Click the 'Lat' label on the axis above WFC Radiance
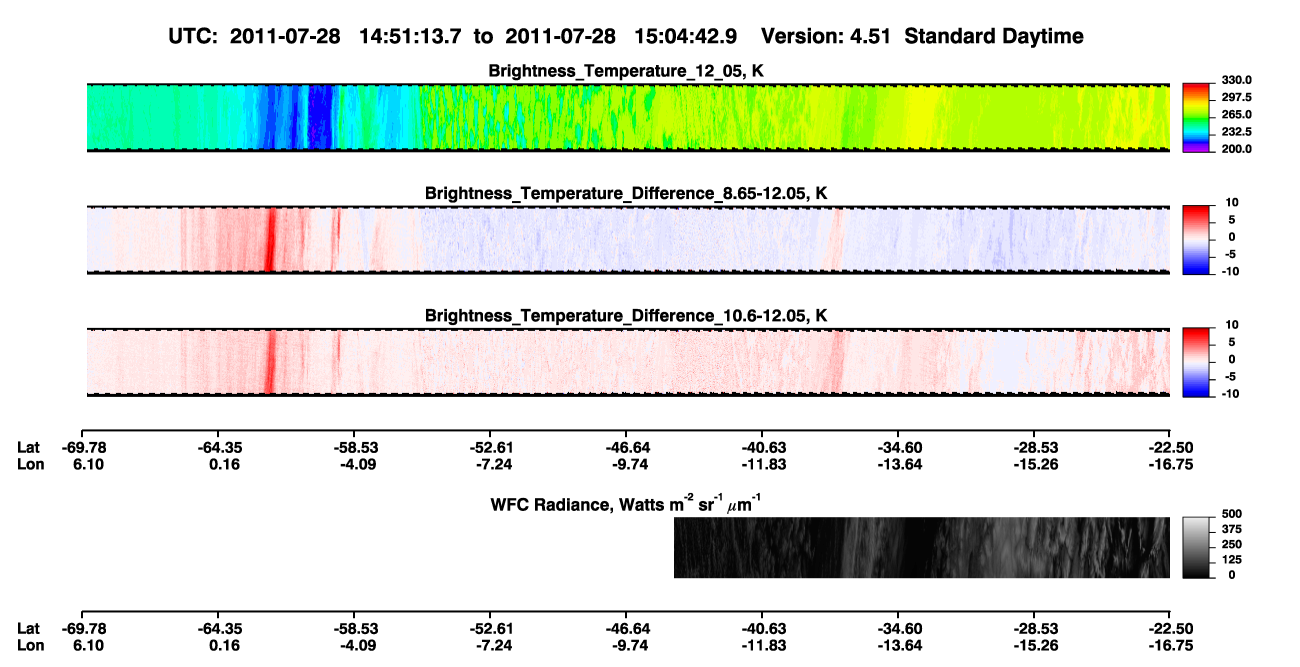This screenshot has width=1300, height=667. tap(28, 448)
